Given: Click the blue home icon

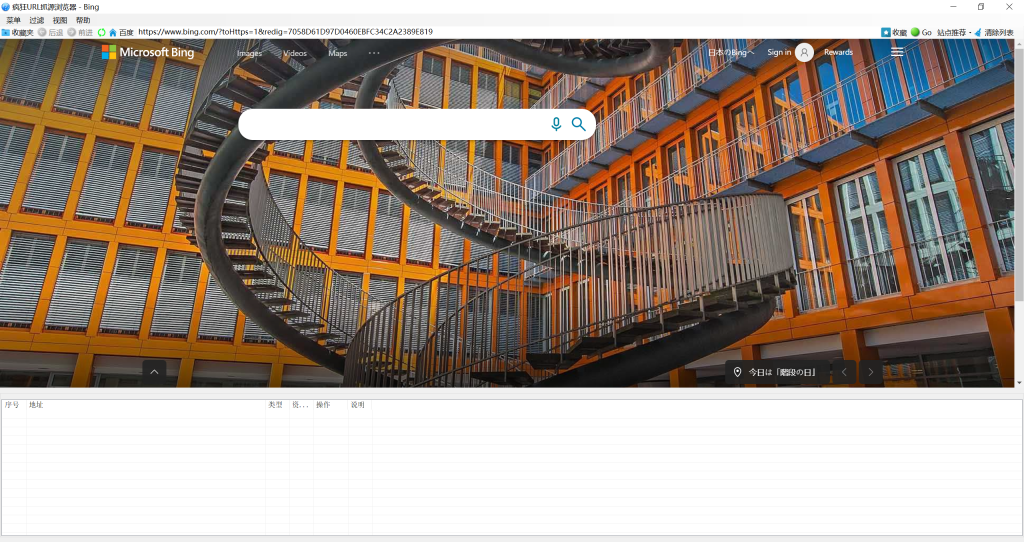Looking at the screenshot, I should point(112,32).
